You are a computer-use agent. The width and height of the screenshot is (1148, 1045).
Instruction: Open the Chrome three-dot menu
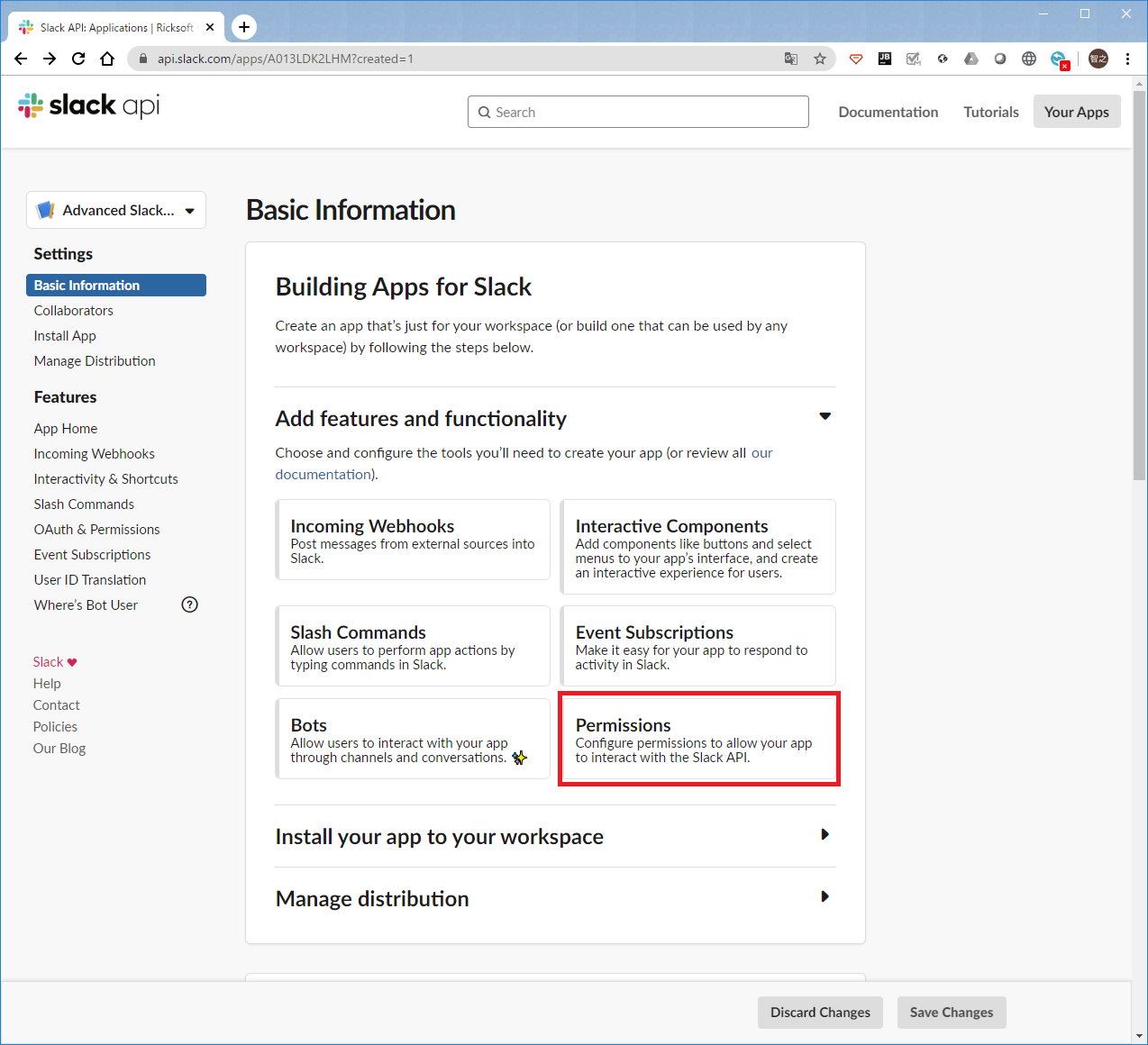pos(1127,59)
